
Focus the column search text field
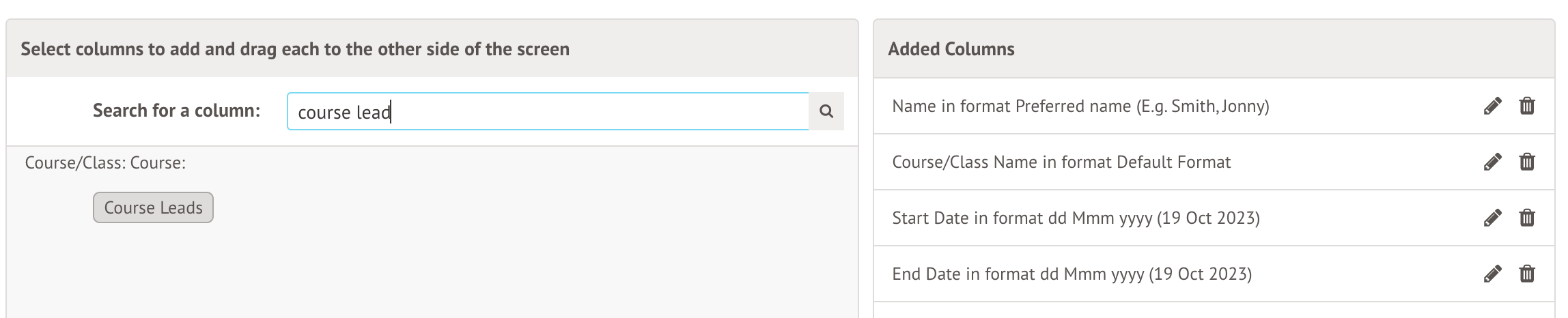click(x=546, y=111)
